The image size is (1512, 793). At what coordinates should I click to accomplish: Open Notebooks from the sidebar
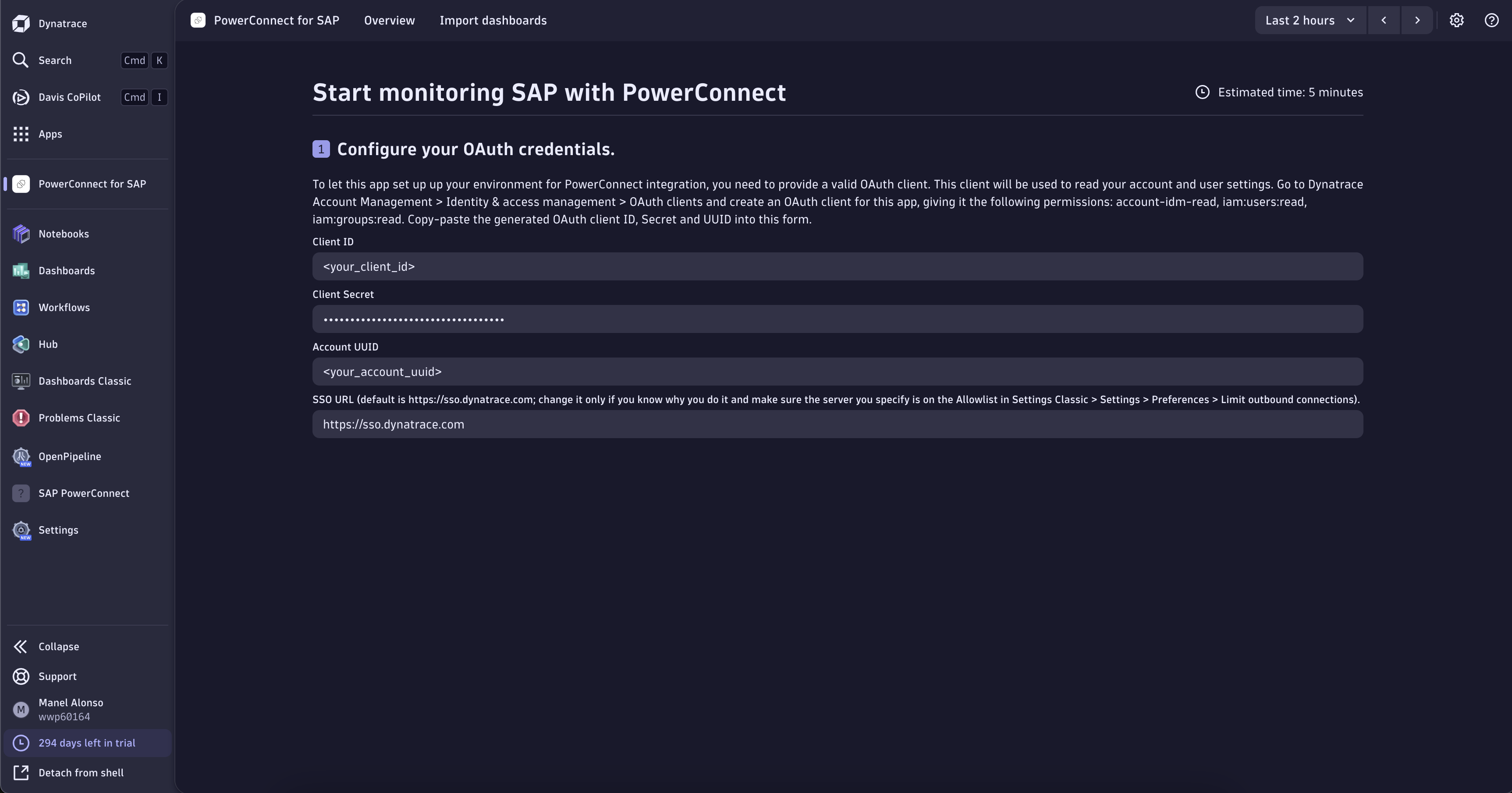[64, 234]
